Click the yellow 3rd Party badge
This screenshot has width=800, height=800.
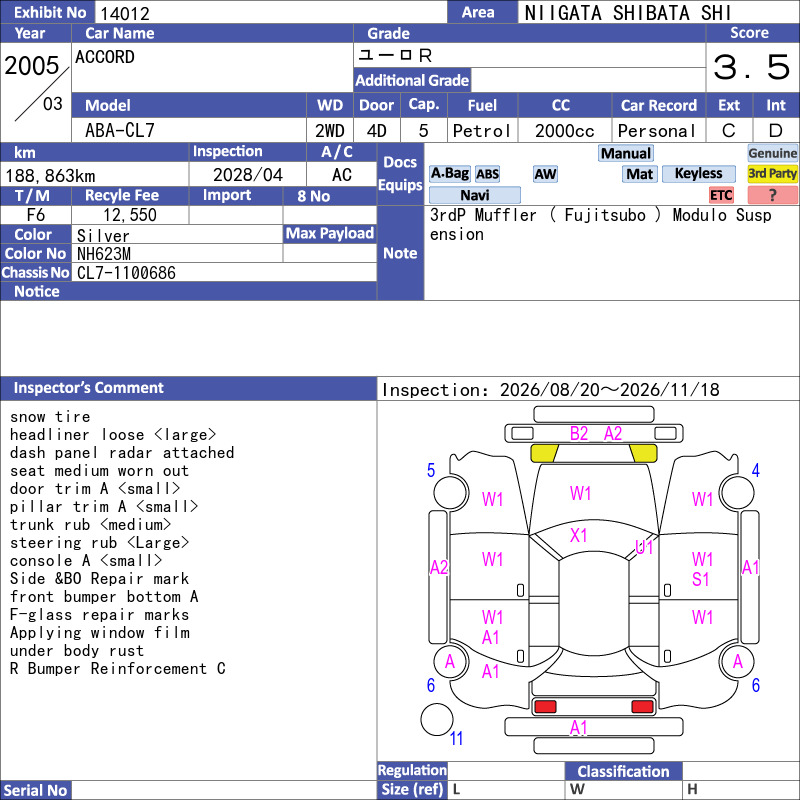click(x=772, y=174)
